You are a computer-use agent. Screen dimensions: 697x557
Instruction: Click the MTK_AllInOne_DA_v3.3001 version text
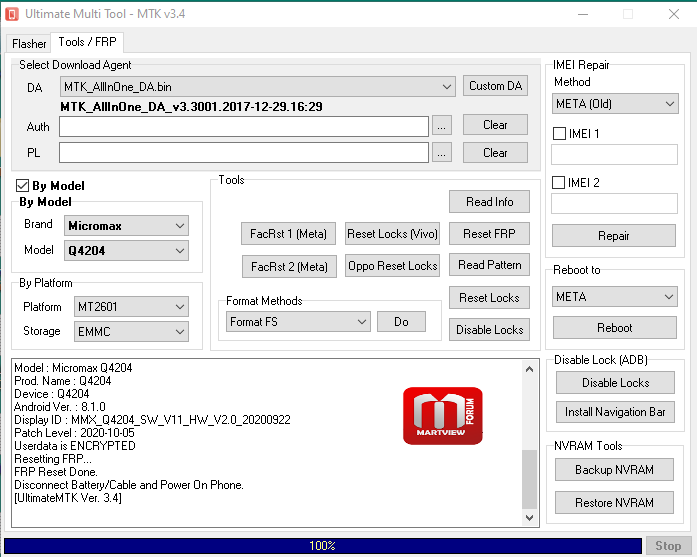(191, 107)
